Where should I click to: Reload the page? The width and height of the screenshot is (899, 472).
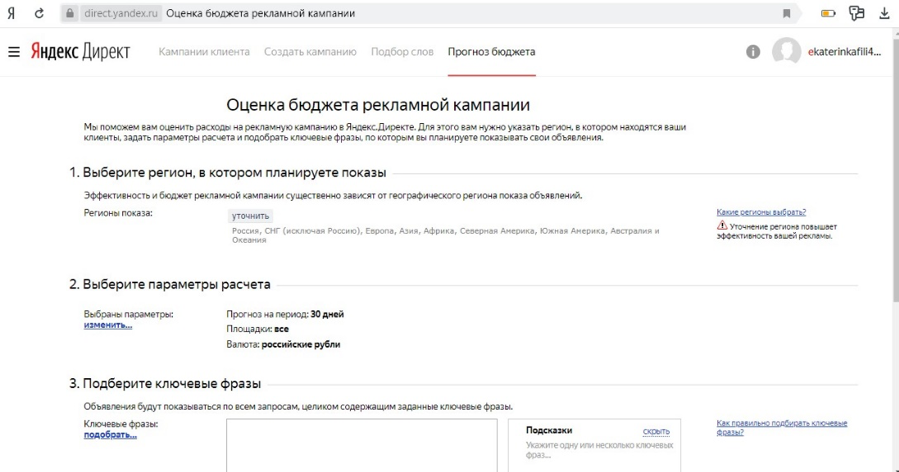(39, 13)
